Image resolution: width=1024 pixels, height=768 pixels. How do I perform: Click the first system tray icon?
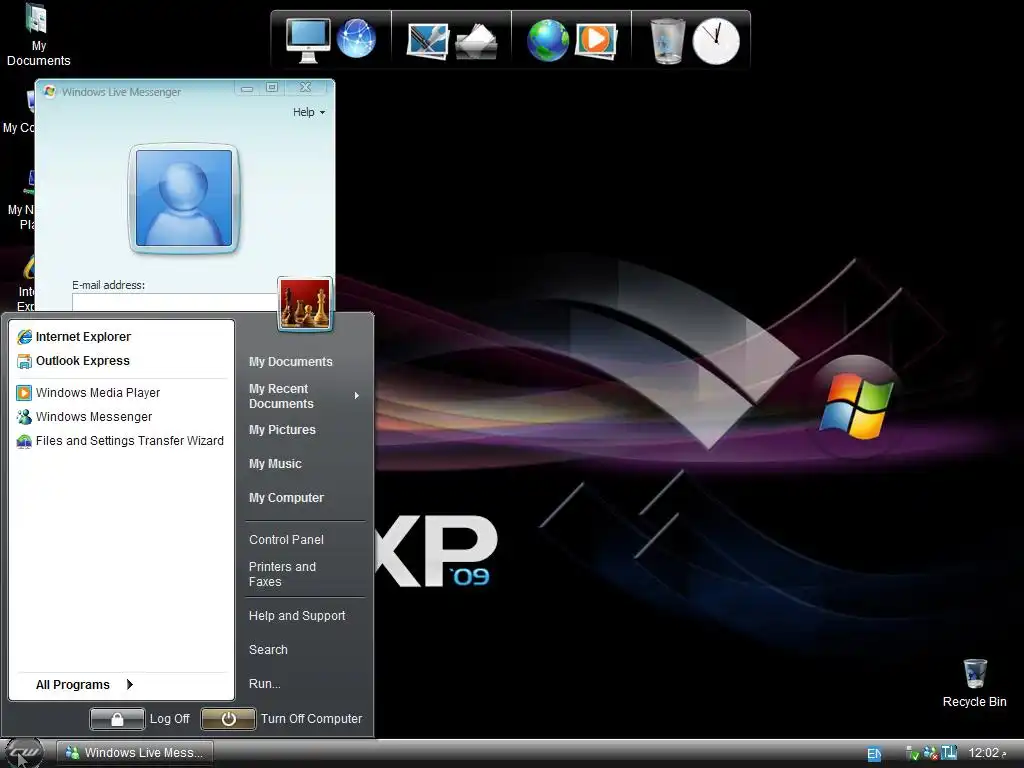pos(912,754)
